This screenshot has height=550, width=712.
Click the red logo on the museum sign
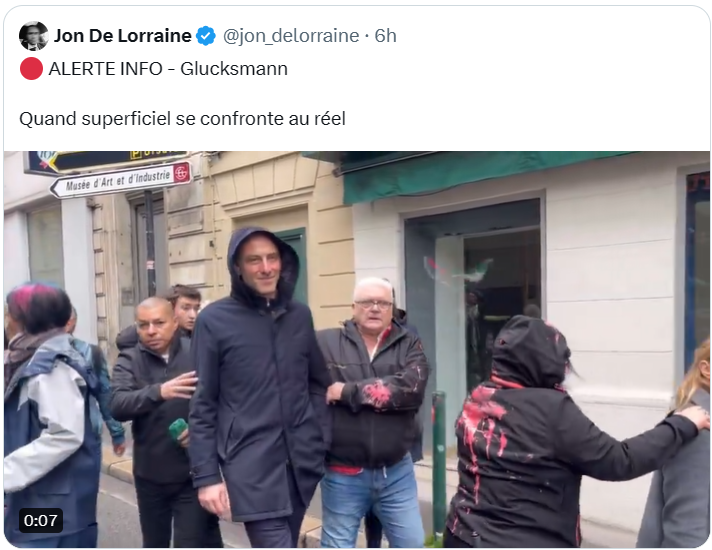[181, 173]
